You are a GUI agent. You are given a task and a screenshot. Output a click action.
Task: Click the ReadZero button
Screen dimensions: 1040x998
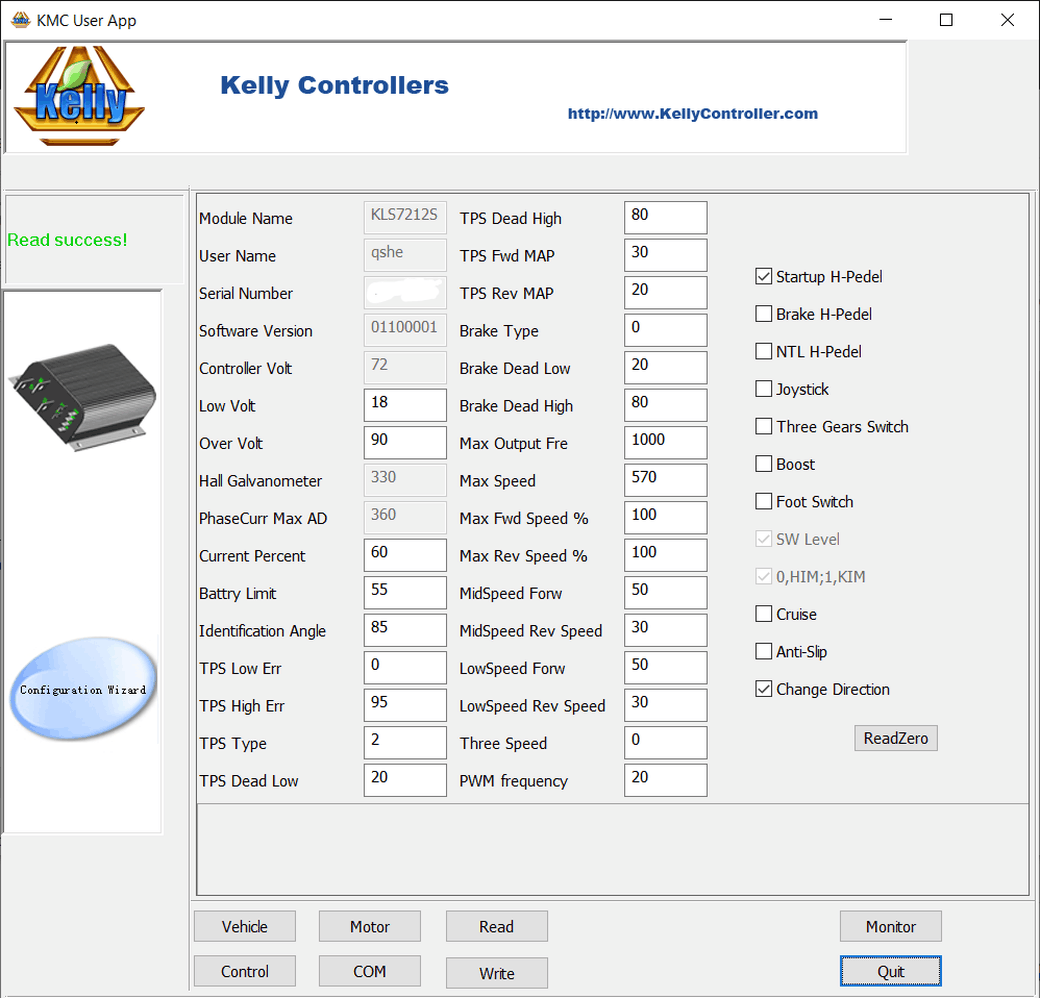click(x=895, y=738)
